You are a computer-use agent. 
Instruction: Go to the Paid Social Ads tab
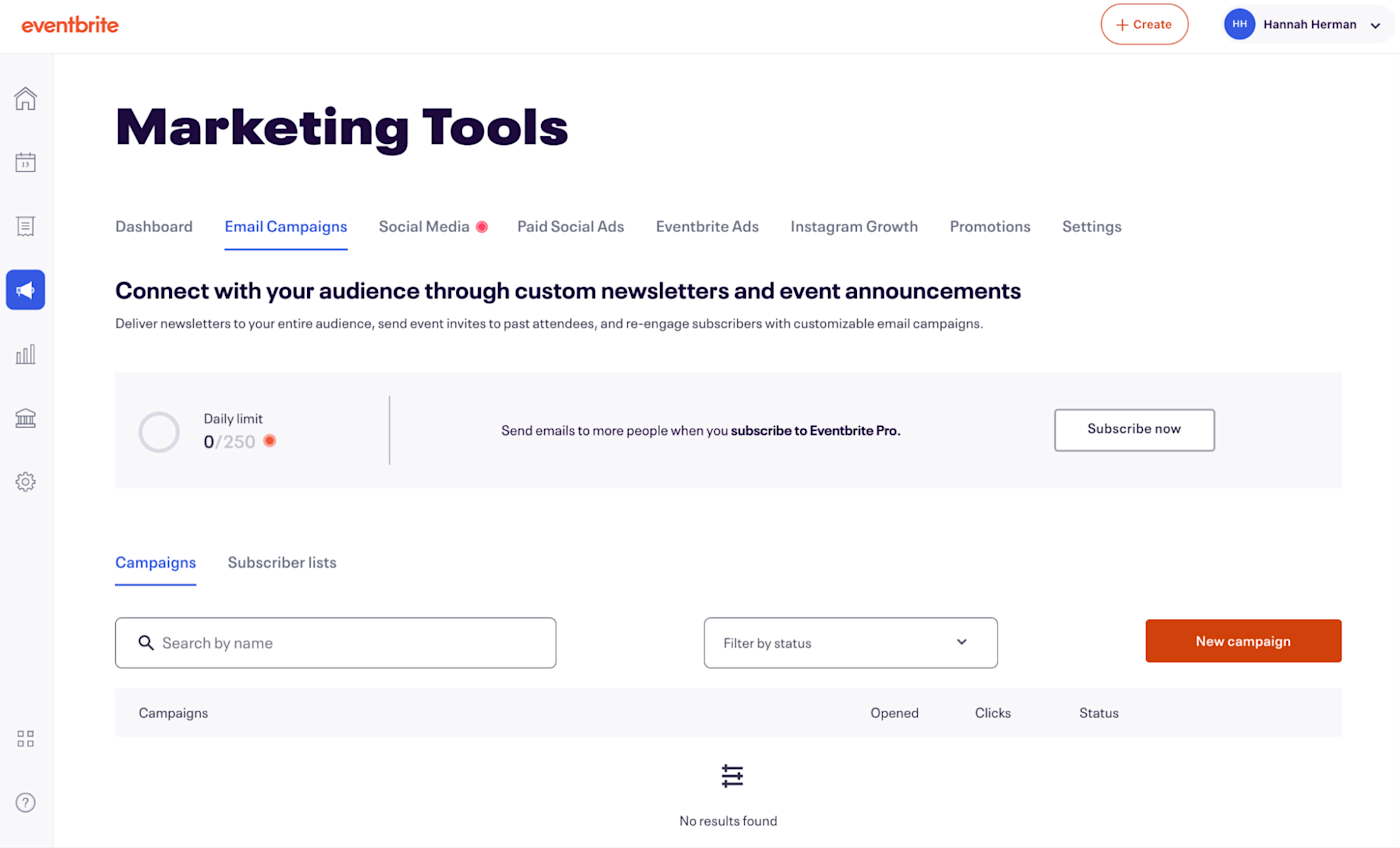pyautogui.click(x=571, y=227)
